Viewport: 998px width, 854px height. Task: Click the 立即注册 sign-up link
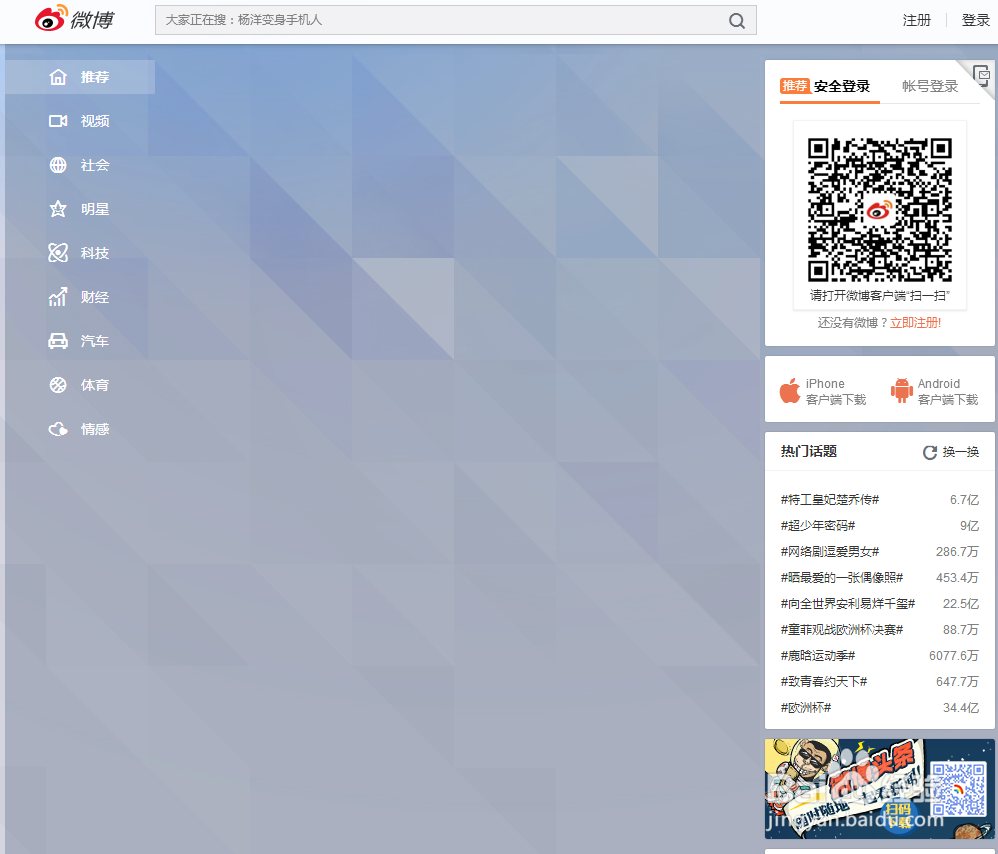coord(916,323)
